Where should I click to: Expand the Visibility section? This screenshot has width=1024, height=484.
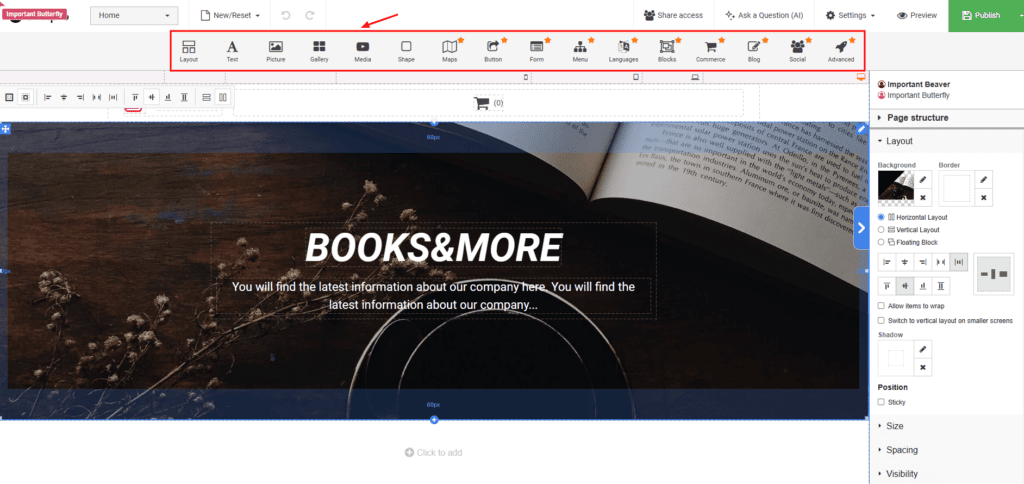pyautogui.click(x=946, y=474)
